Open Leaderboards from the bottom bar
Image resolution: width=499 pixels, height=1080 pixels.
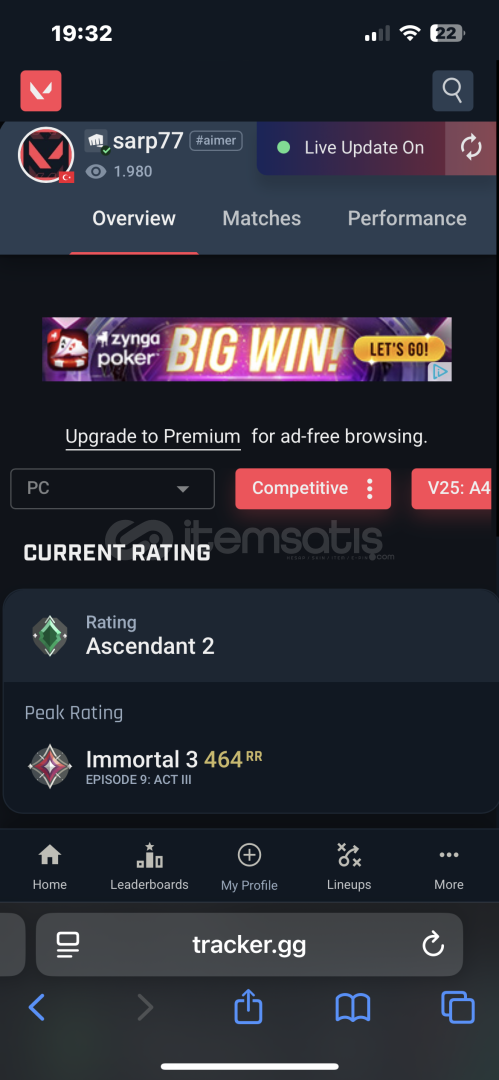click(150, 867)
